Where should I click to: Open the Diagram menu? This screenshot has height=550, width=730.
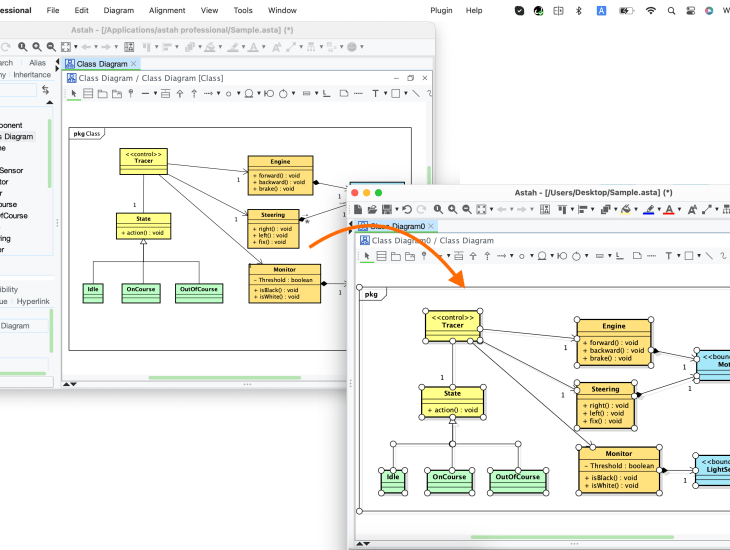(118, 10)
